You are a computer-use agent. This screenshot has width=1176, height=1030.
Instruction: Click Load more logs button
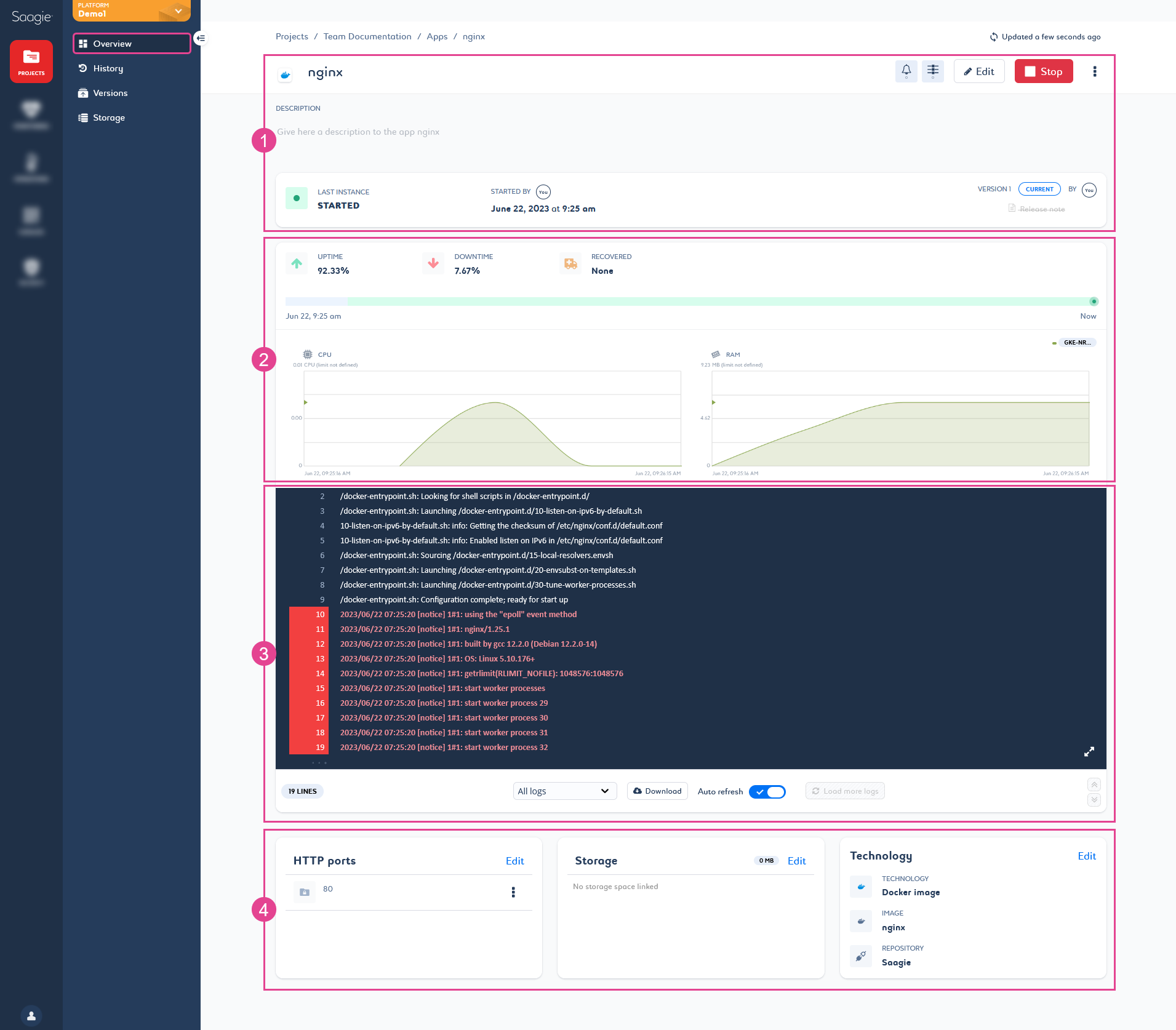point(845,791)
